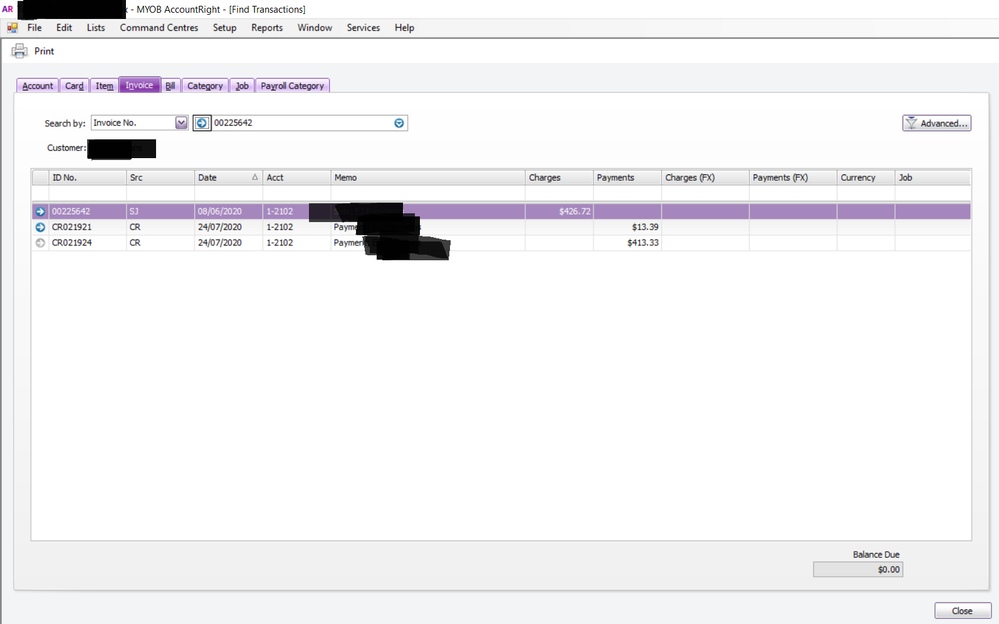
Task: Select the $413.33 payment row
Action: click(x=500, y=242)
